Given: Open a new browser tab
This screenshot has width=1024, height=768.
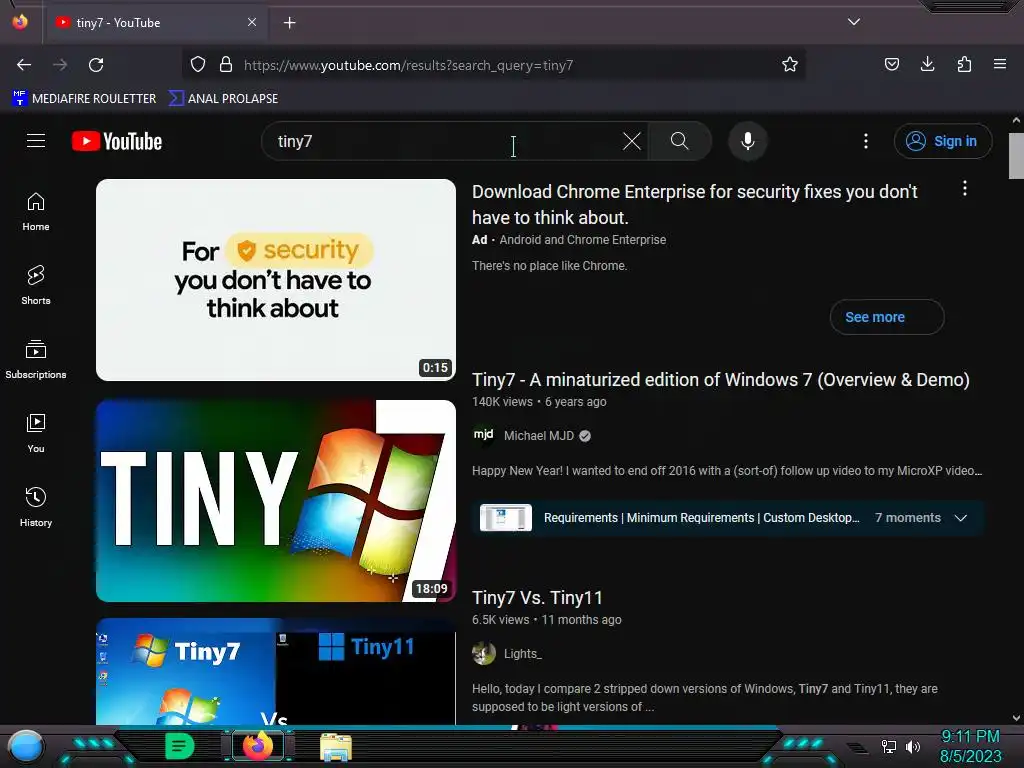Looking at the screenshot, I should pyautogui.click(x=289, y=23).
